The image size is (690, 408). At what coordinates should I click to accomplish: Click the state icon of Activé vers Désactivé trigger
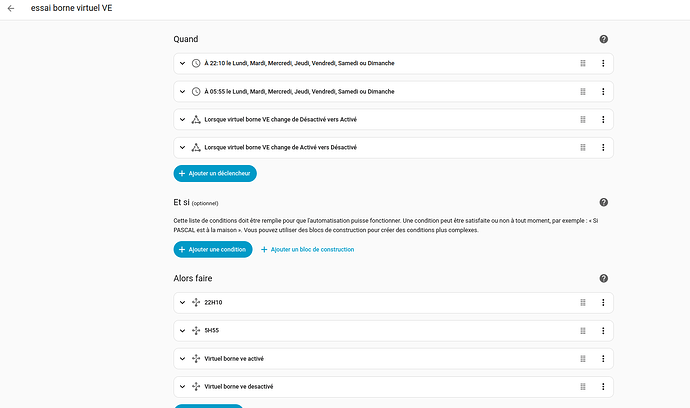(x=196, y=147)
